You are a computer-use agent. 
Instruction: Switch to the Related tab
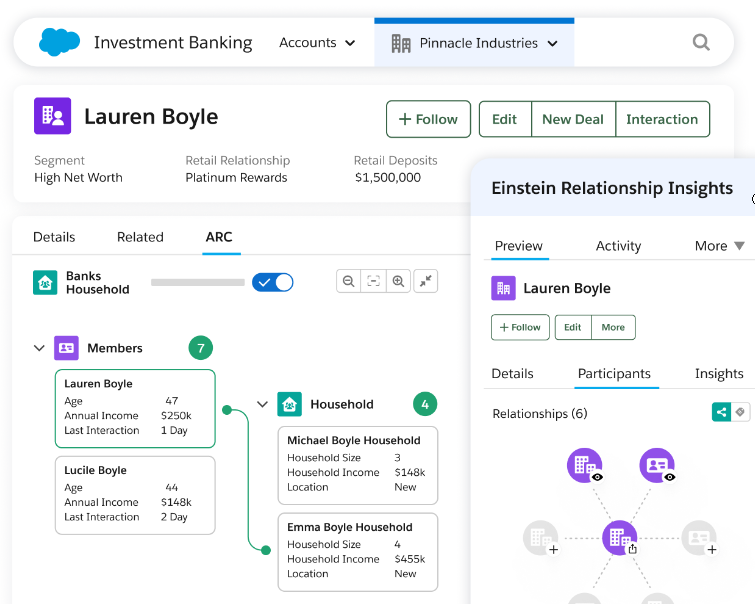tap(140, 237)
